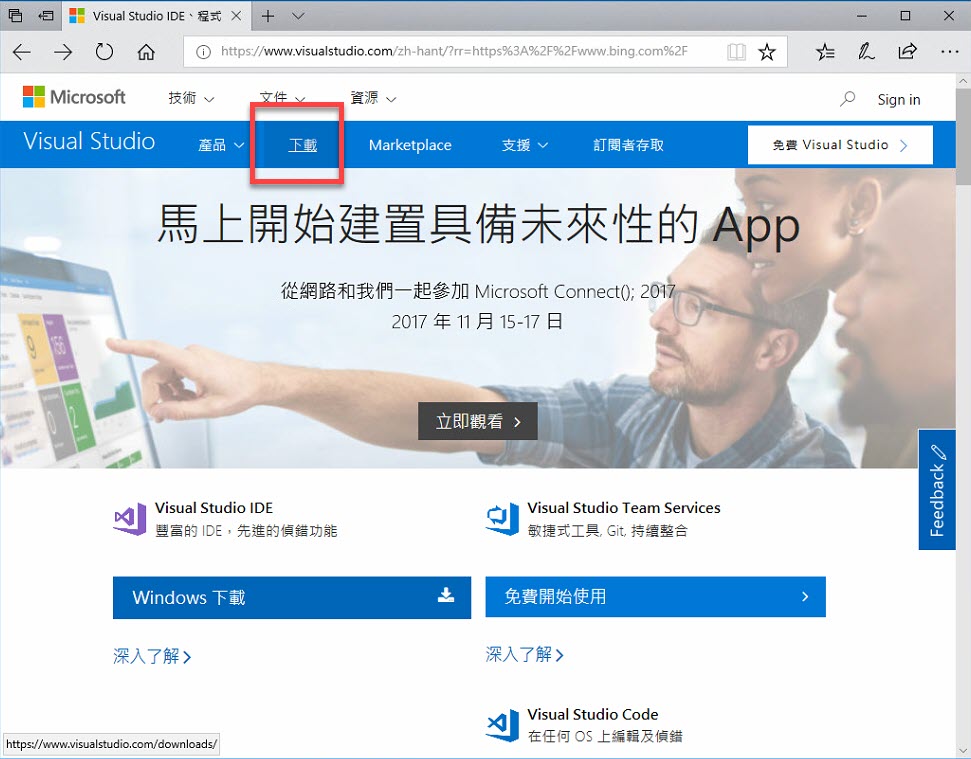Open 深入了解 link under Team Services
Viewport: 971px width, 759px height.
pyautogui.click(x=525, y=654)
